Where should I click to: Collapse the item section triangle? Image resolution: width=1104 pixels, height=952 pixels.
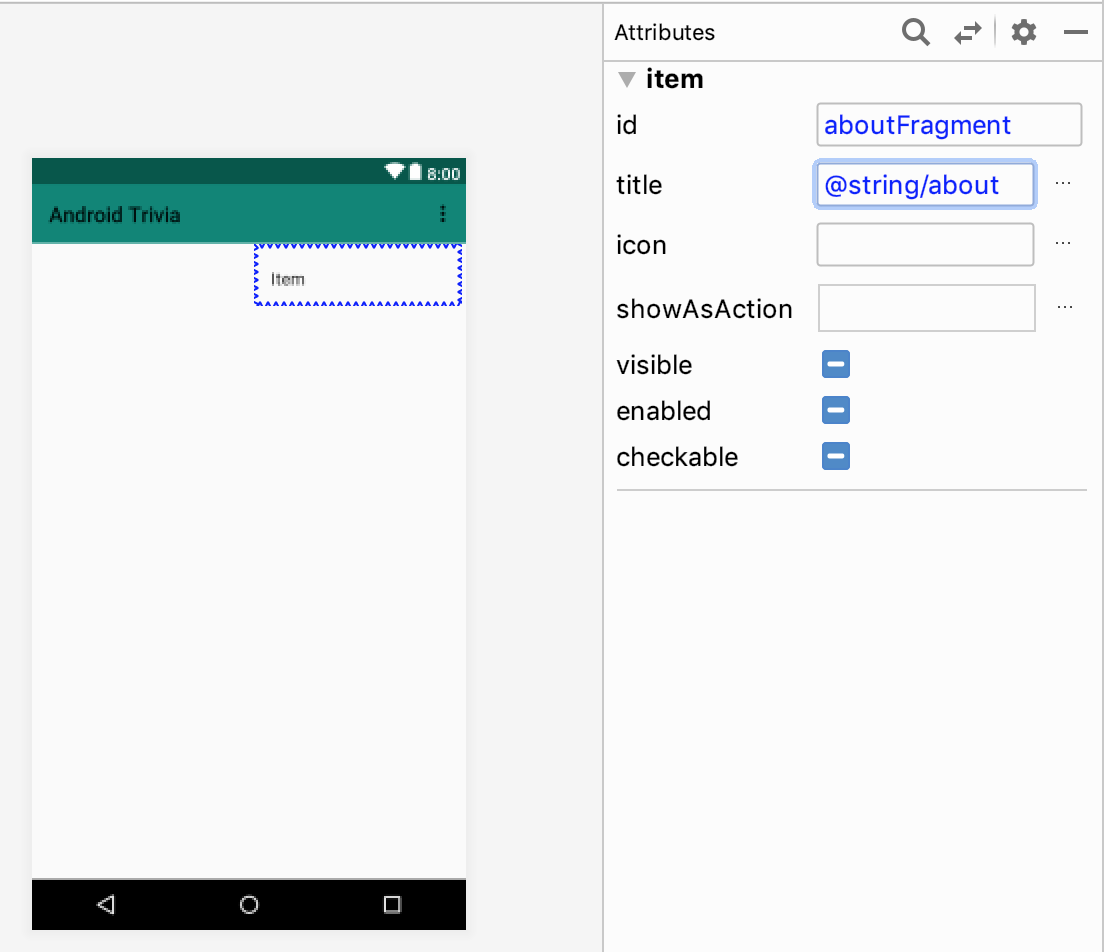[627, 79]
